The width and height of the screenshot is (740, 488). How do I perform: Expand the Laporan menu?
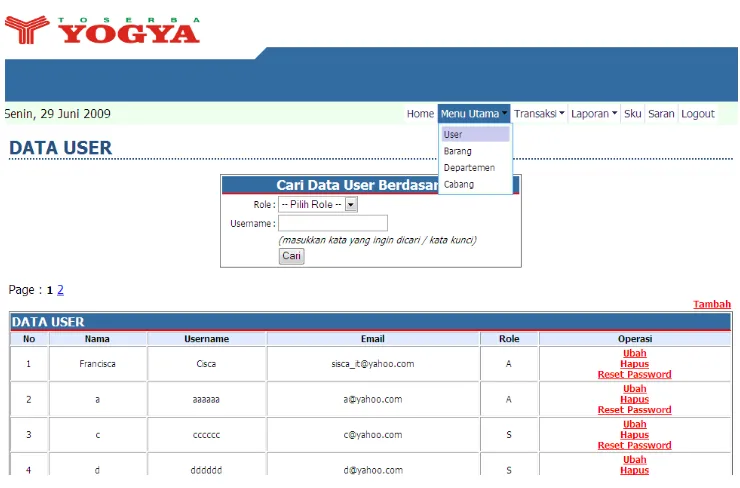(x=594, y=114)
